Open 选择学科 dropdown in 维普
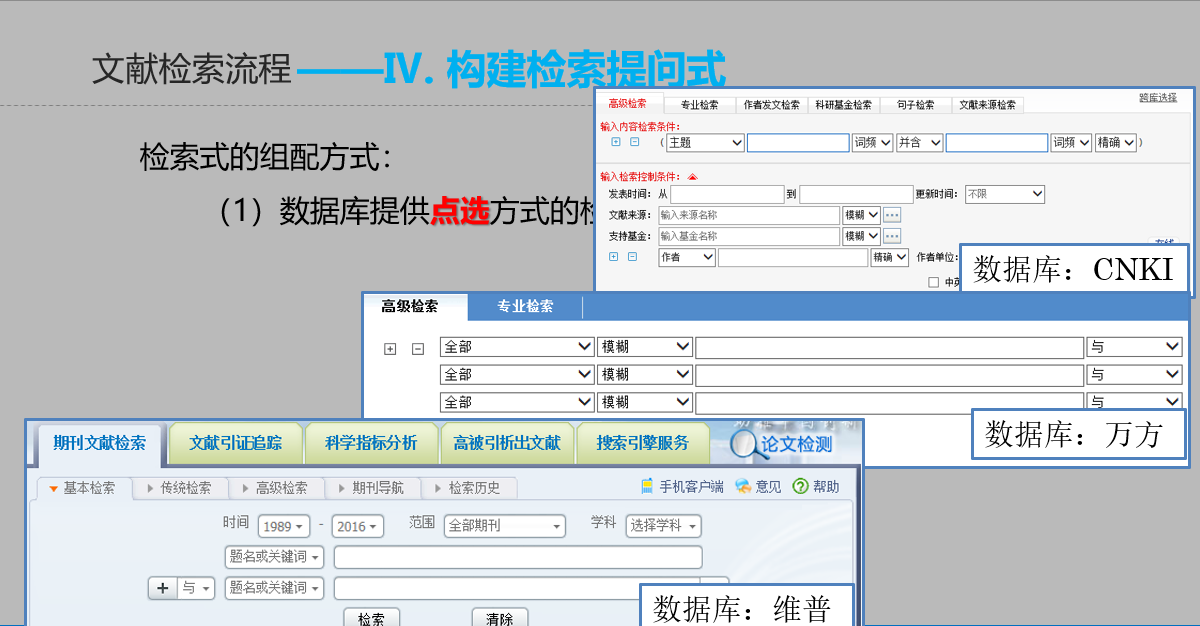The image size is (1200, 626). (663, 526)
